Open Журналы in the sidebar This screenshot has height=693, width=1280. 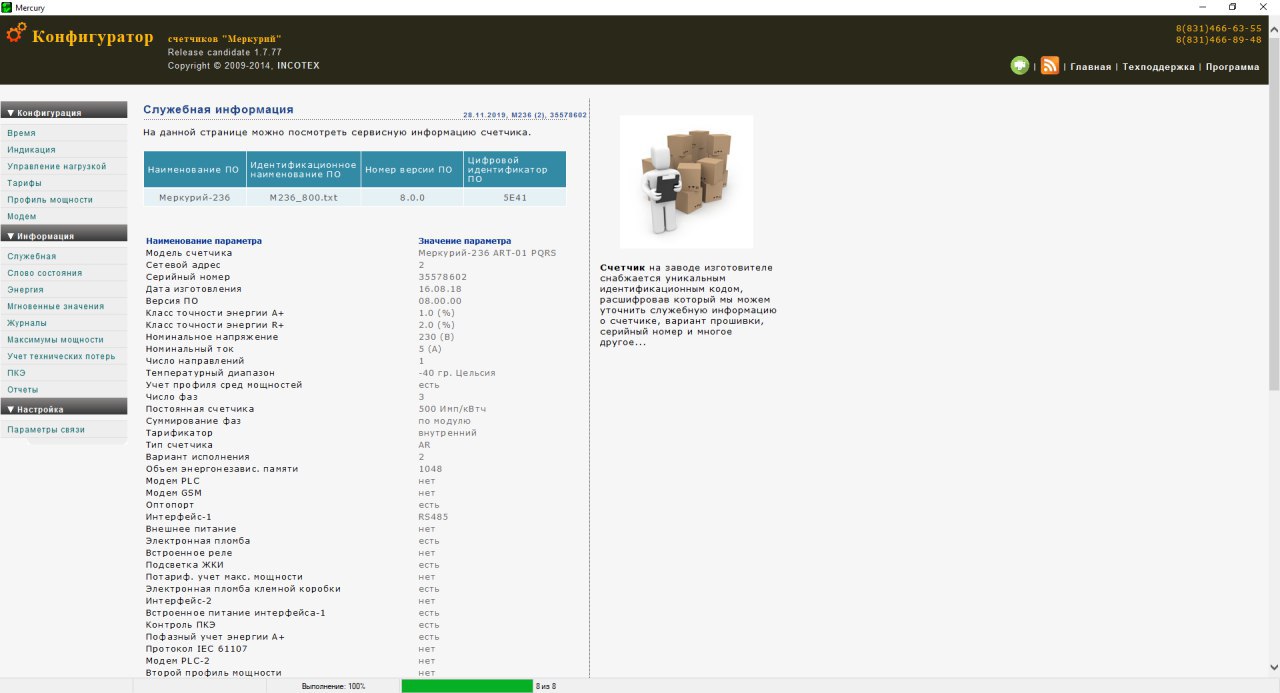(27, 323)
